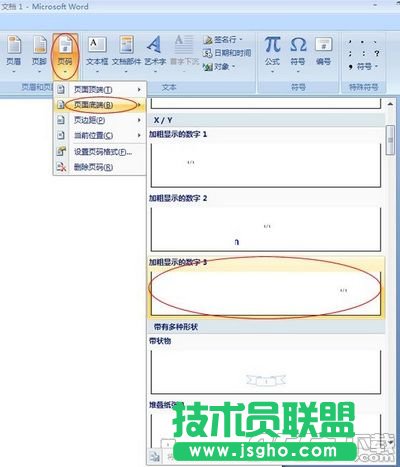
Task: Open the arrow beneath 公式
Action: [x=272, y=71]
